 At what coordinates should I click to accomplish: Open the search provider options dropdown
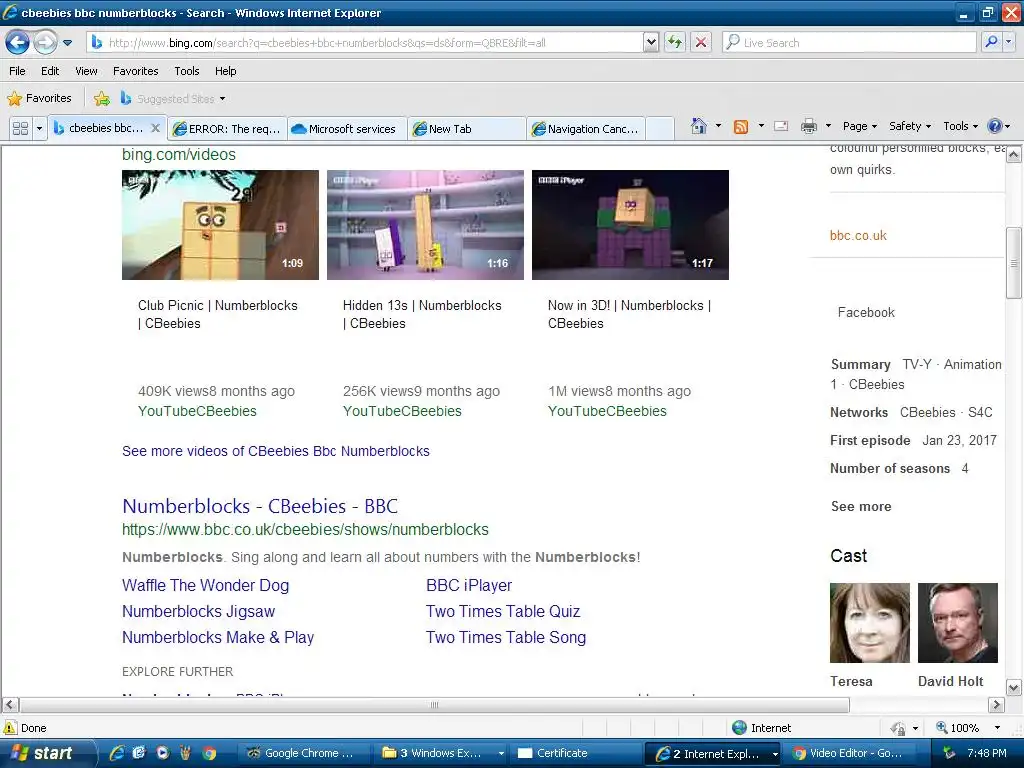(x=1009, y=42)
